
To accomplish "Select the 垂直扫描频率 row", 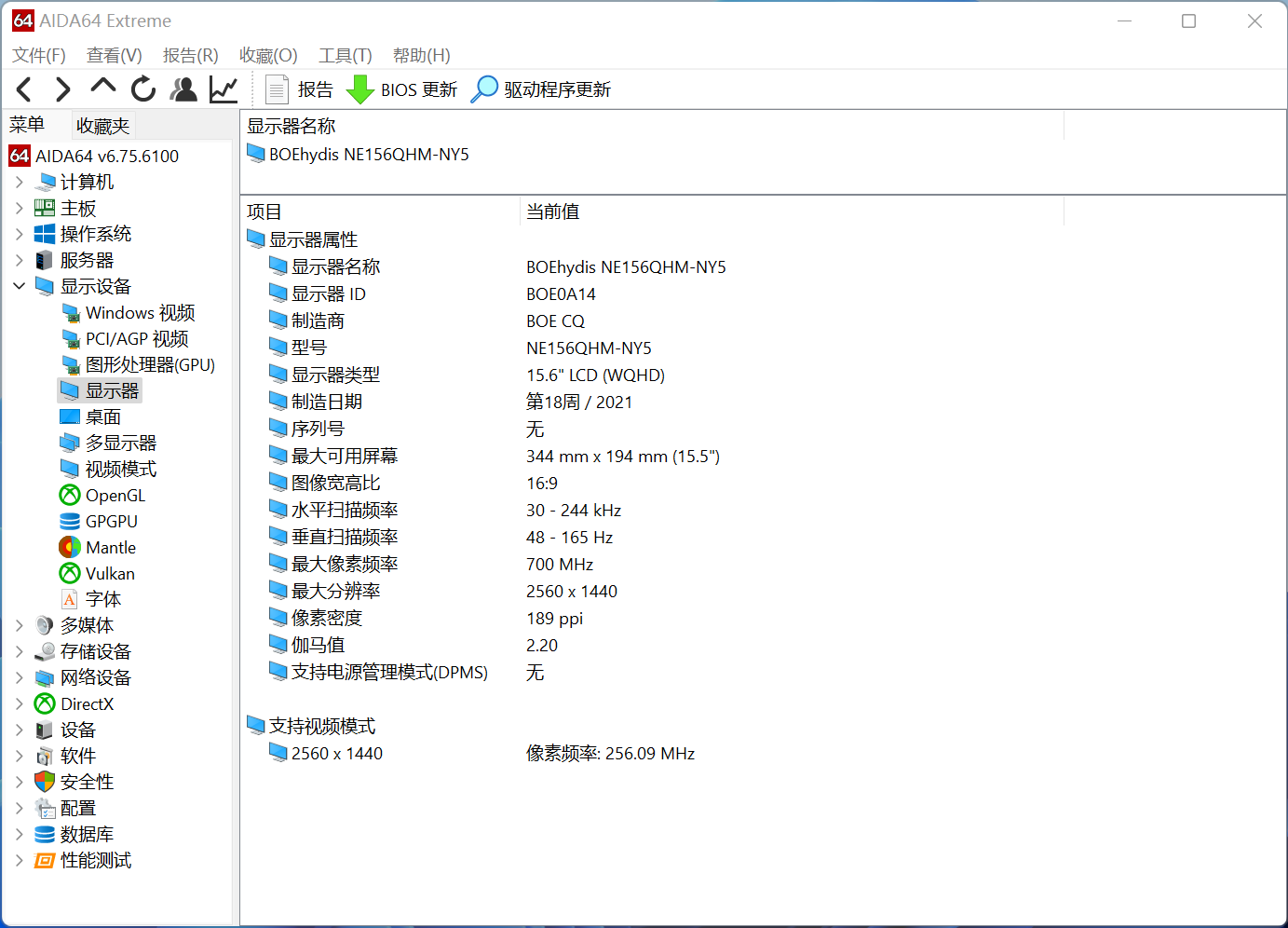I will coord(333,537).
